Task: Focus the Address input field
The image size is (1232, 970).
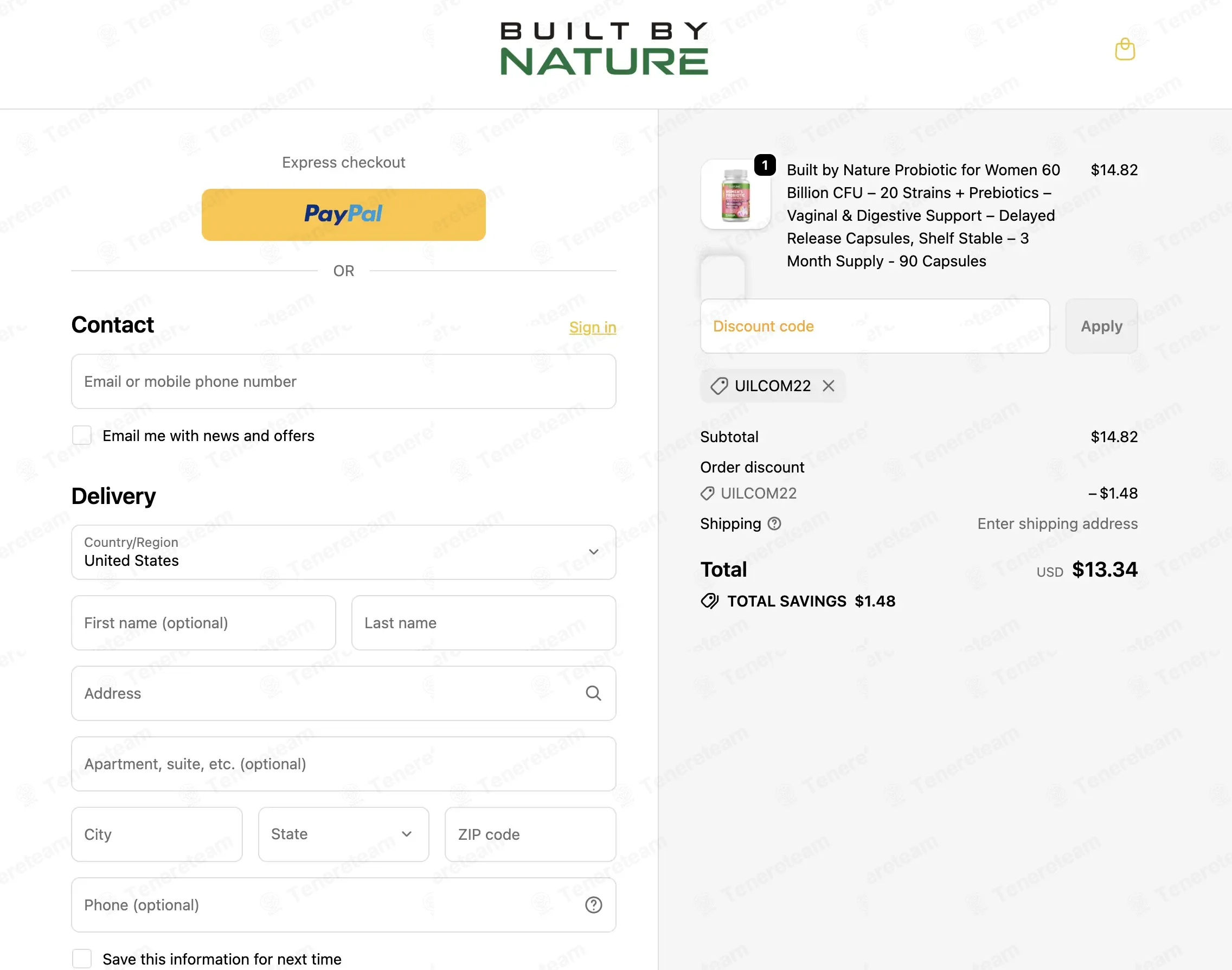Action: tap(343, 693)
